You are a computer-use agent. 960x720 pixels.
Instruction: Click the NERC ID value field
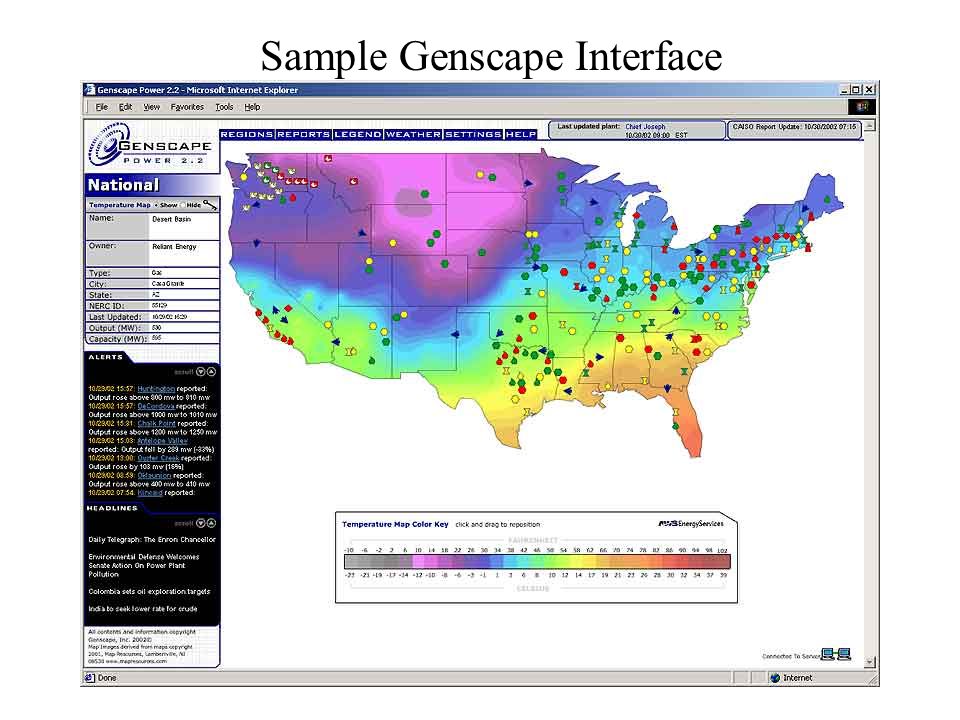point(184,306)
